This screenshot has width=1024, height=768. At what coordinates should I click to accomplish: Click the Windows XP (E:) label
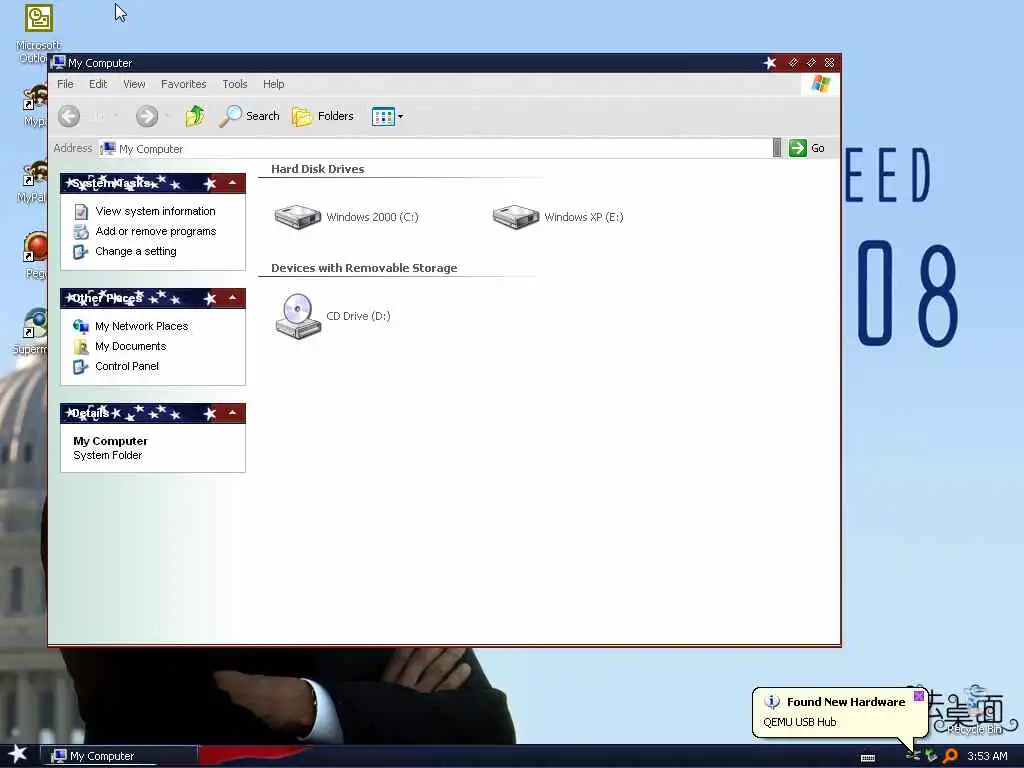pos(584,217)
